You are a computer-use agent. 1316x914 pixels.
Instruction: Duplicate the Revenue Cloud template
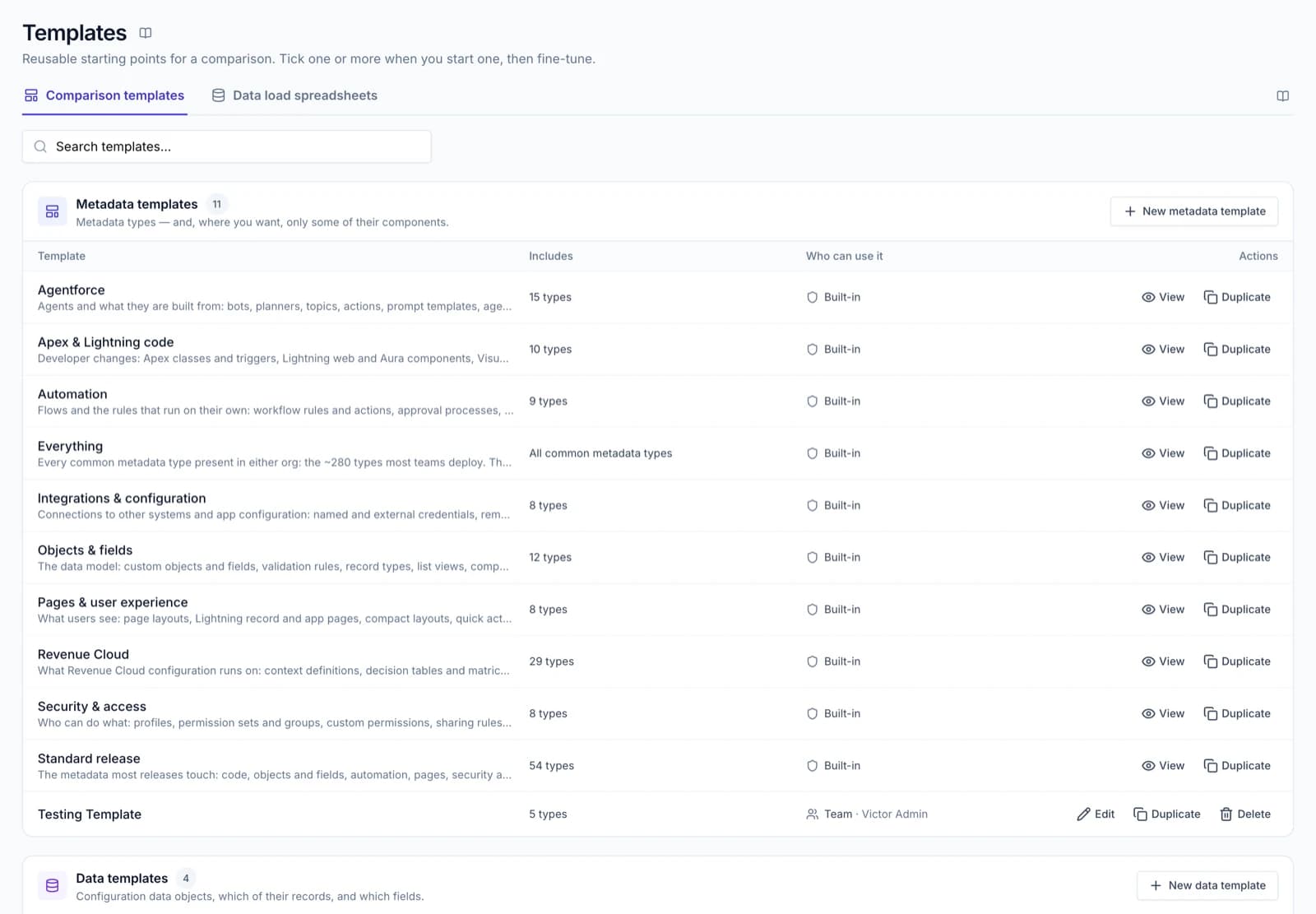(x=1236, y=661)
